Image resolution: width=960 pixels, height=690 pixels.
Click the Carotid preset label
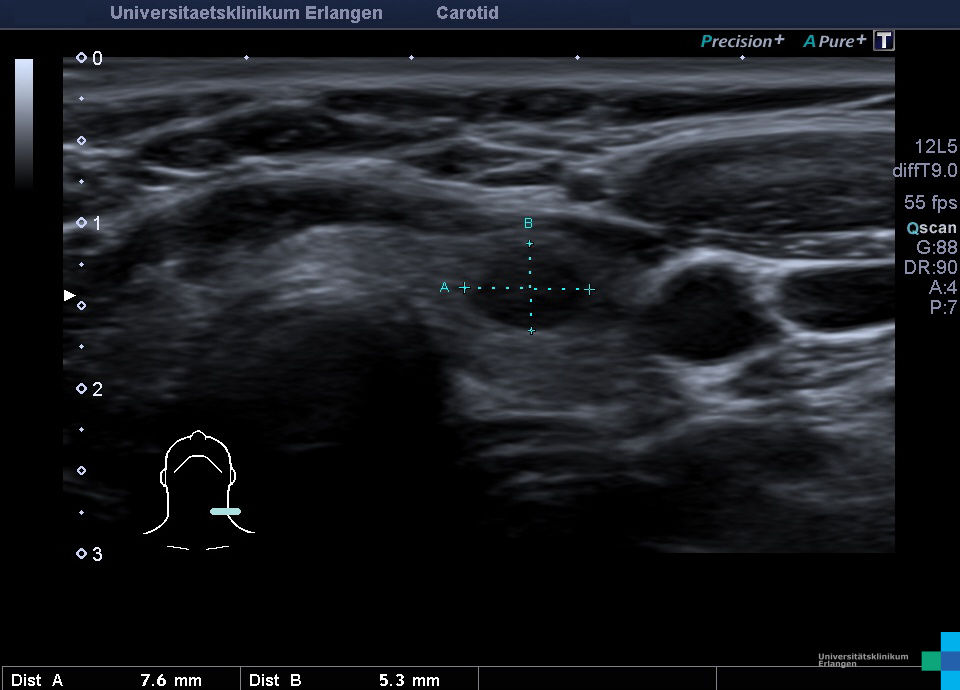467,13
